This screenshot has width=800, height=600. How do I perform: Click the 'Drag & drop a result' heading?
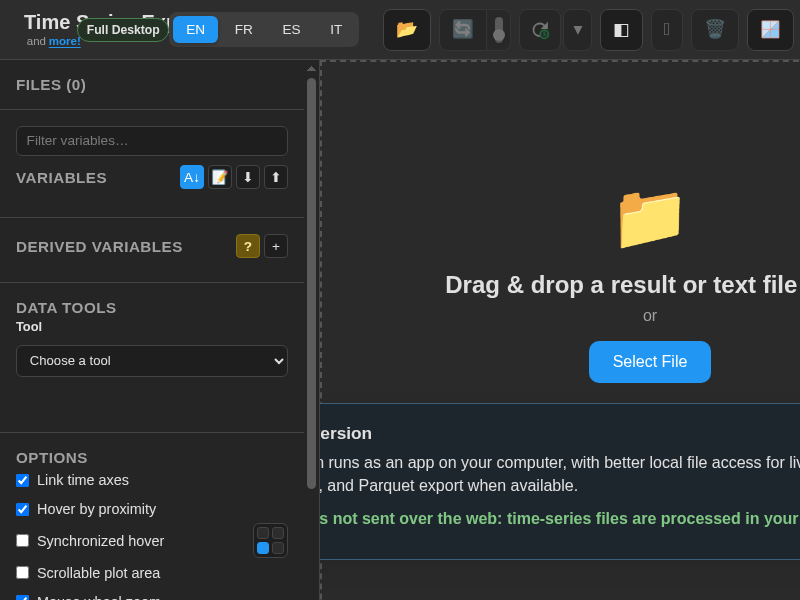click(621, 285)
